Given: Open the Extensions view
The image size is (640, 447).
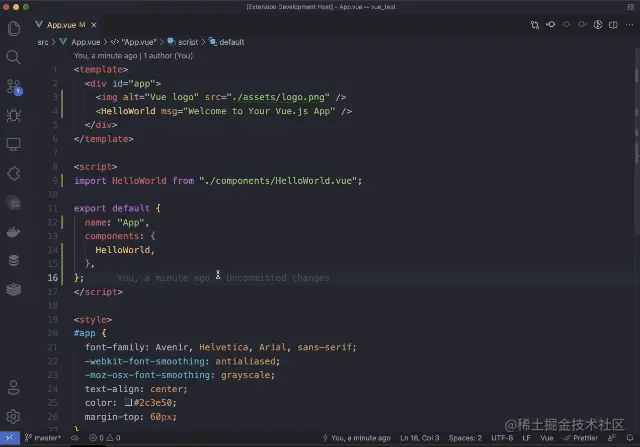Looking at the screenshot, I should [13, 173].
